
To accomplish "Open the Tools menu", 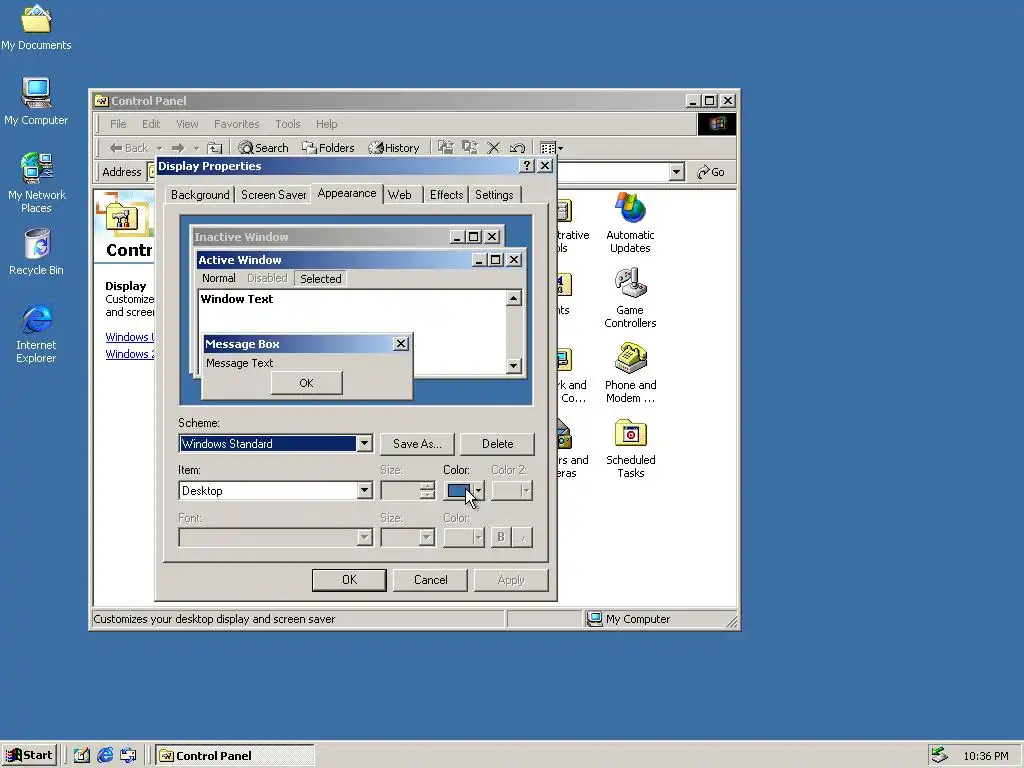I will pyautogui.click(x=287, y=124).
